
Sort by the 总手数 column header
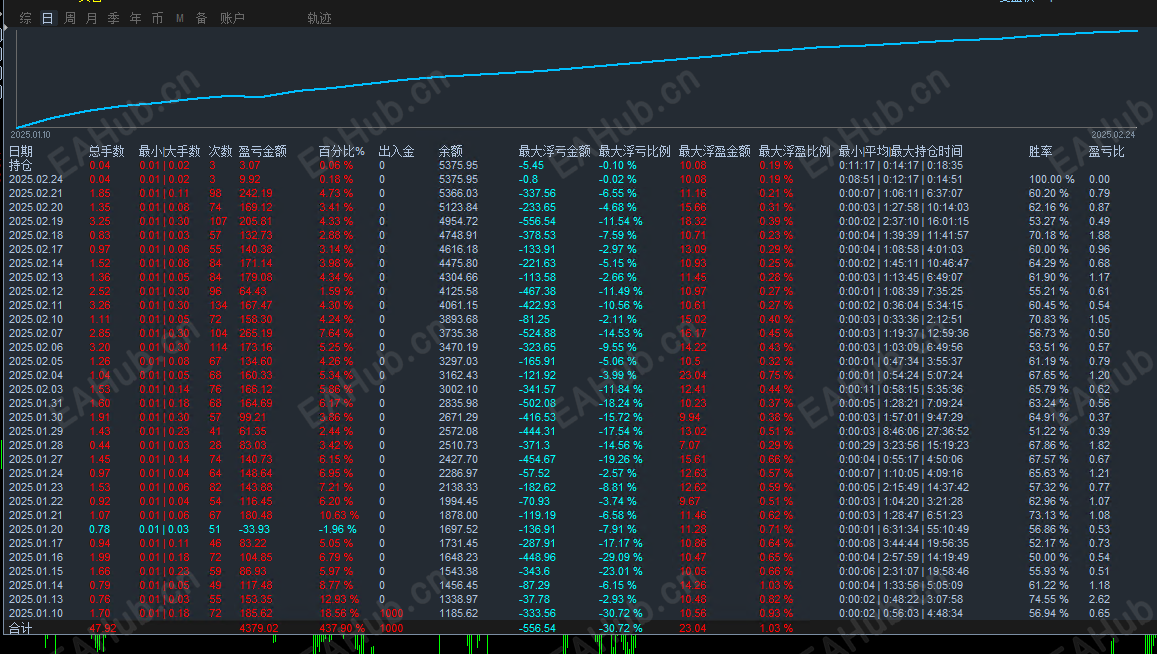coord(107,151)
